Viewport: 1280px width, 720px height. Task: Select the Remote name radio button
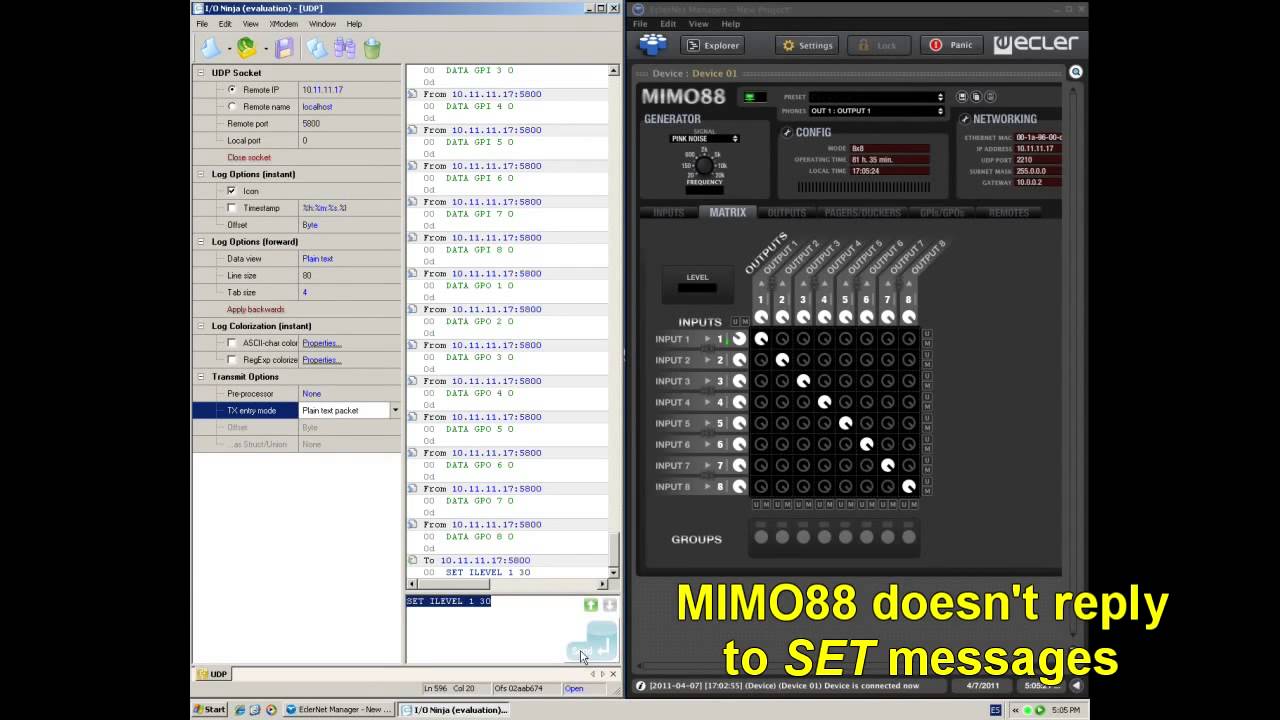232,107
